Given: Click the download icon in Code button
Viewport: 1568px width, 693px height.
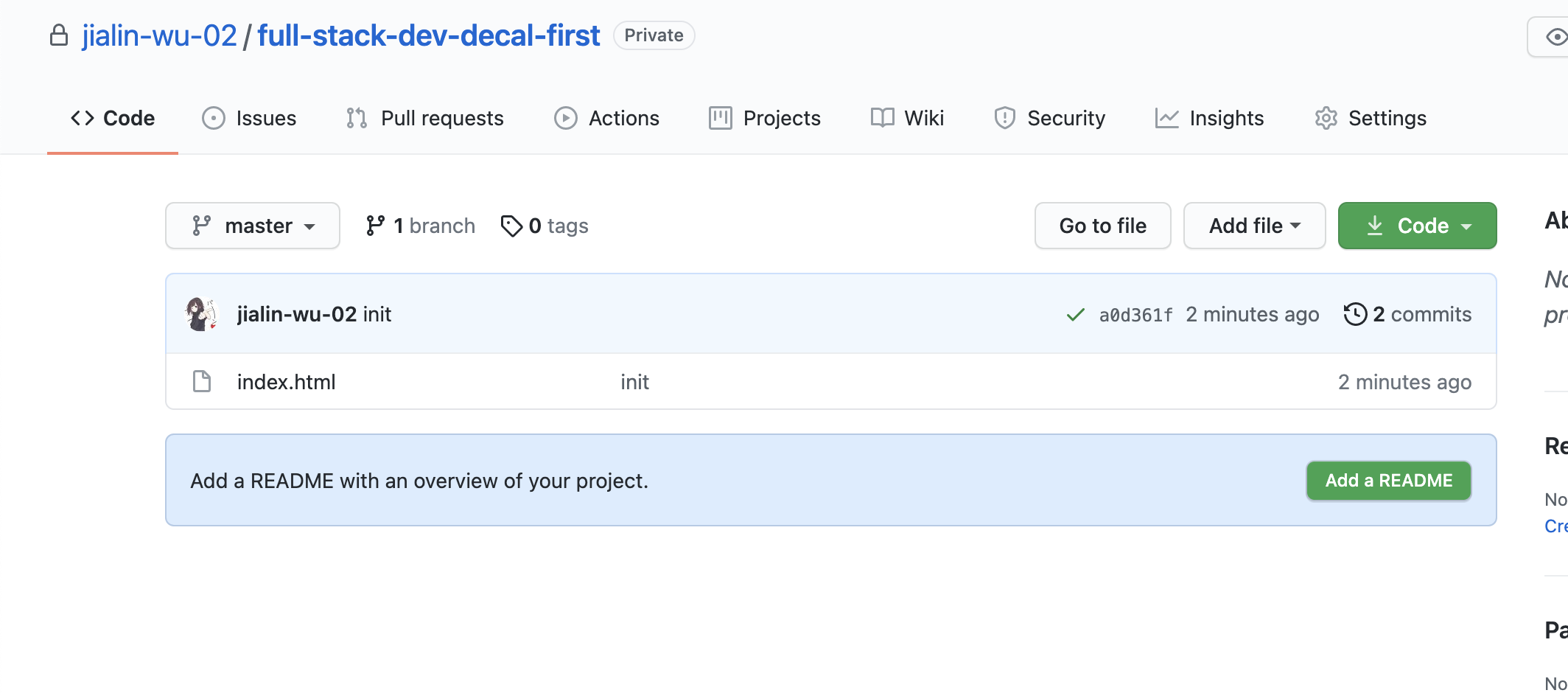Looking at the screenshot, I should tap(1374, 226).
